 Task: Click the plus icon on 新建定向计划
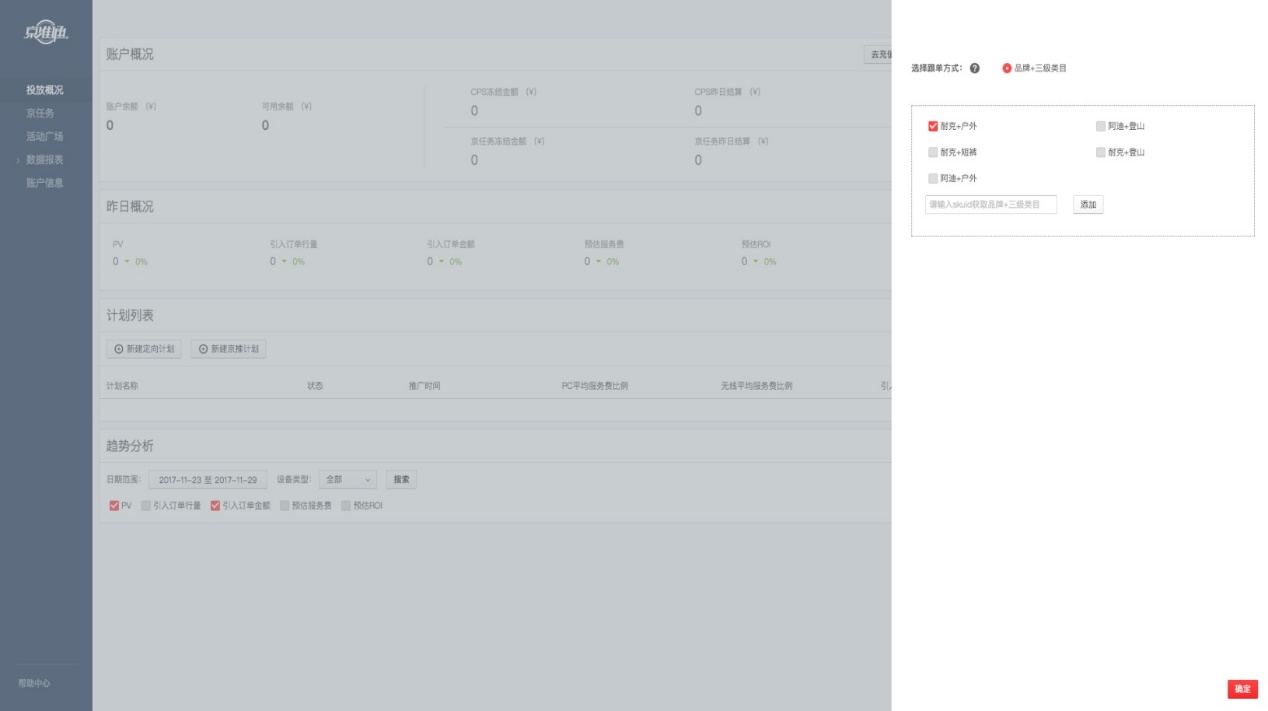point(119,349)
